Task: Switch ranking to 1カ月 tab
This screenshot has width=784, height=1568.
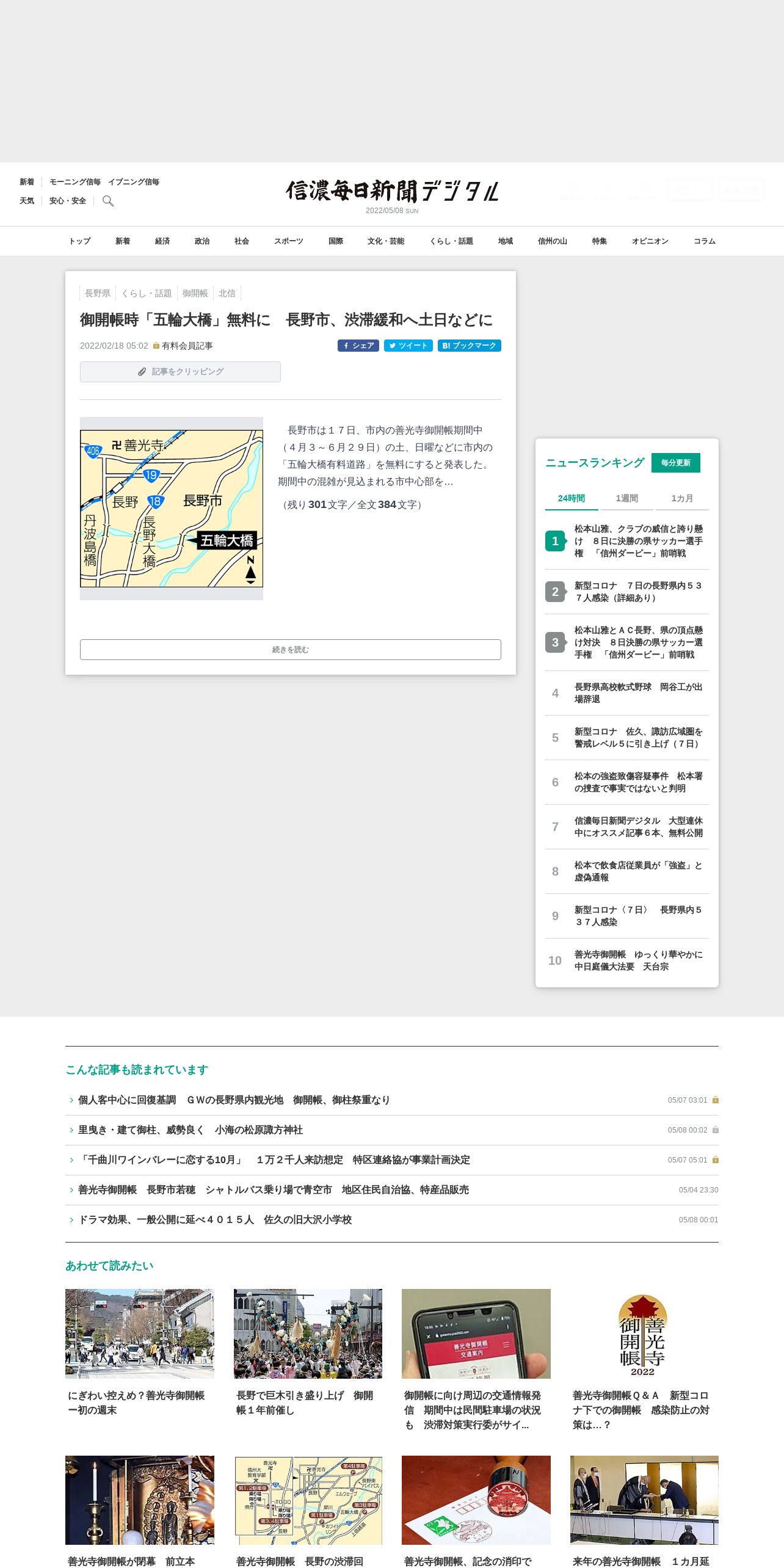Action: [x=682, y=498]
